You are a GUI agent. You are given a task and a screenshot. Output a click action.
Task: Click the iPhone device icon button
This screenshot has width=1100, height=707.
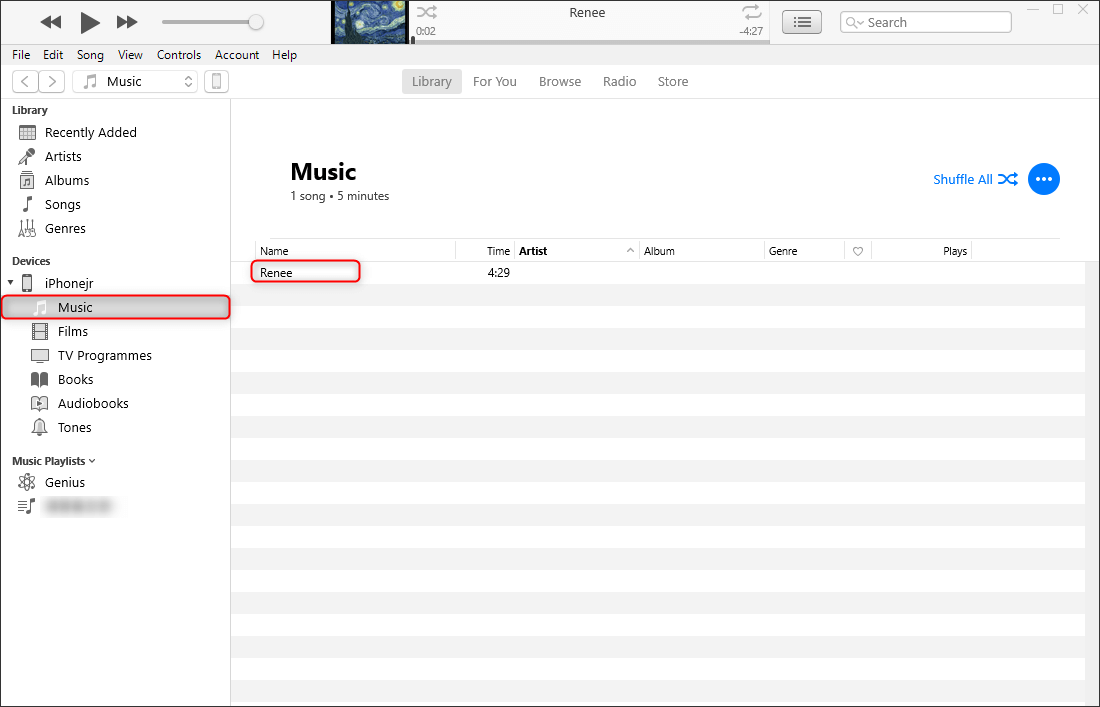point(216,82)
